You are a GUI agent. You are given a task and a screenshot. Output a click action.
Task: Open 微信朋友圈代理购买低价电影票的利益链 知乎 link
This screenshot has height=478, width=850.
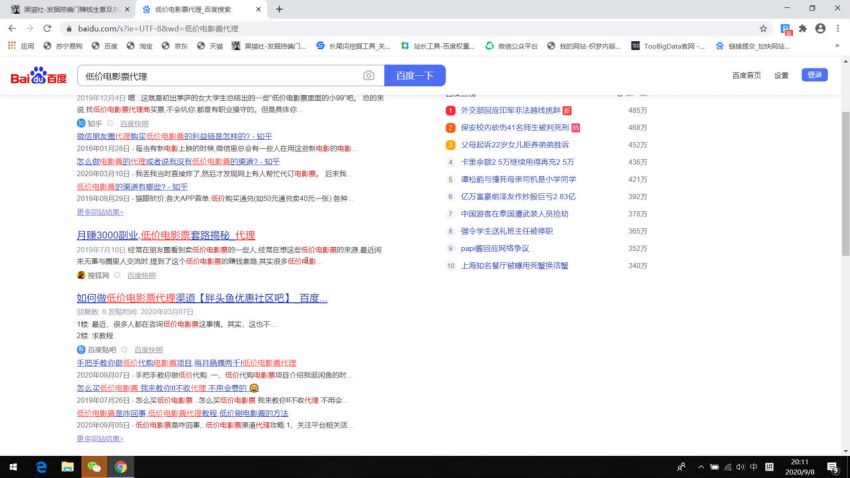point(174,136)
